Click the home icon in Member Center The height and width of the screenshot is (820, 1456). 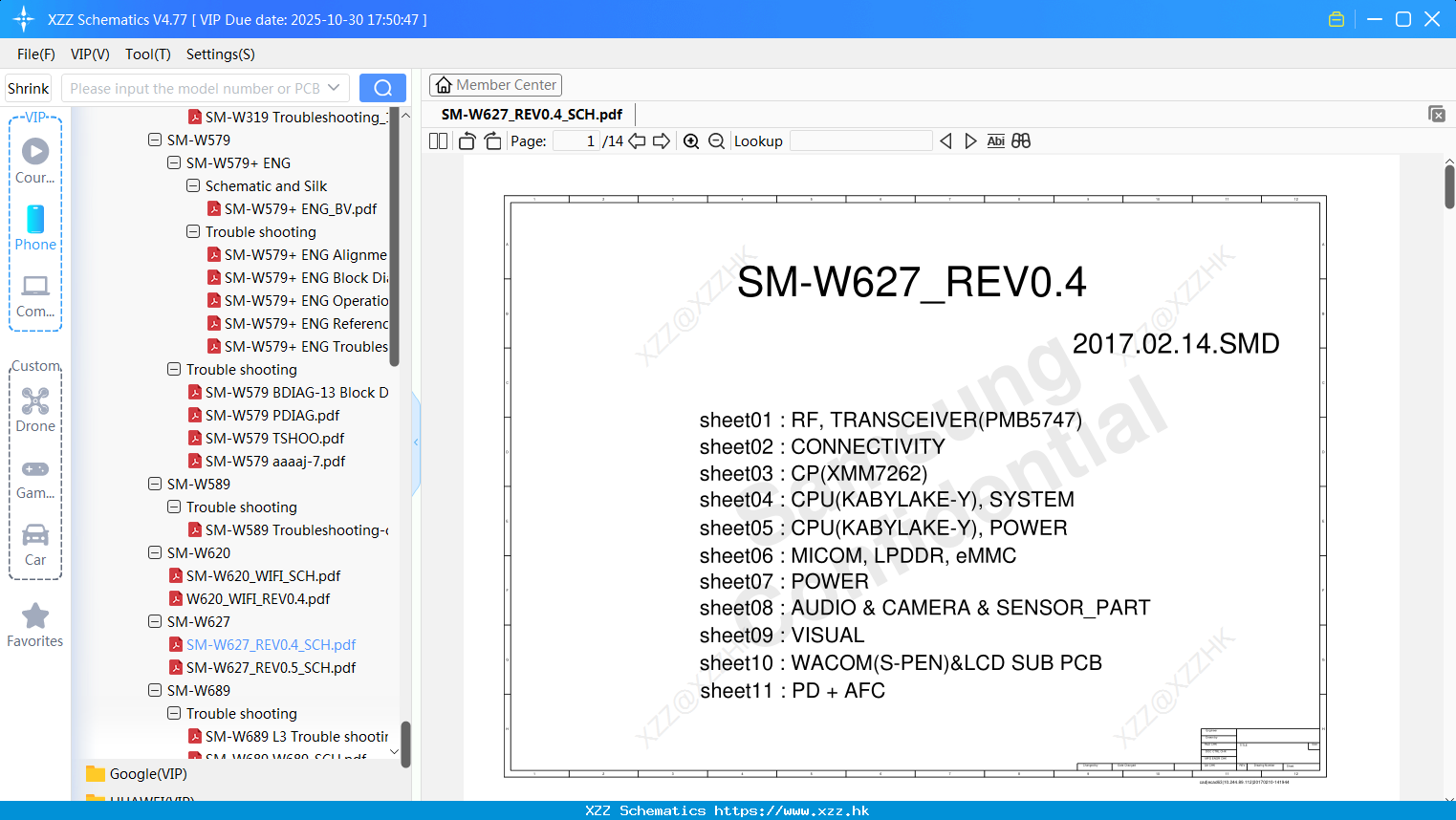tap(444, 85)
